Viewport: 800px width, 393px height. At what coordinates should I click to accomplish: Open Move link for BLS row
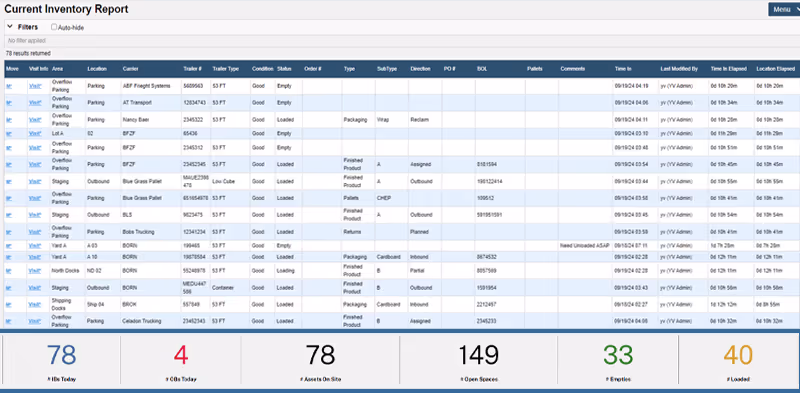coord(9,215)
